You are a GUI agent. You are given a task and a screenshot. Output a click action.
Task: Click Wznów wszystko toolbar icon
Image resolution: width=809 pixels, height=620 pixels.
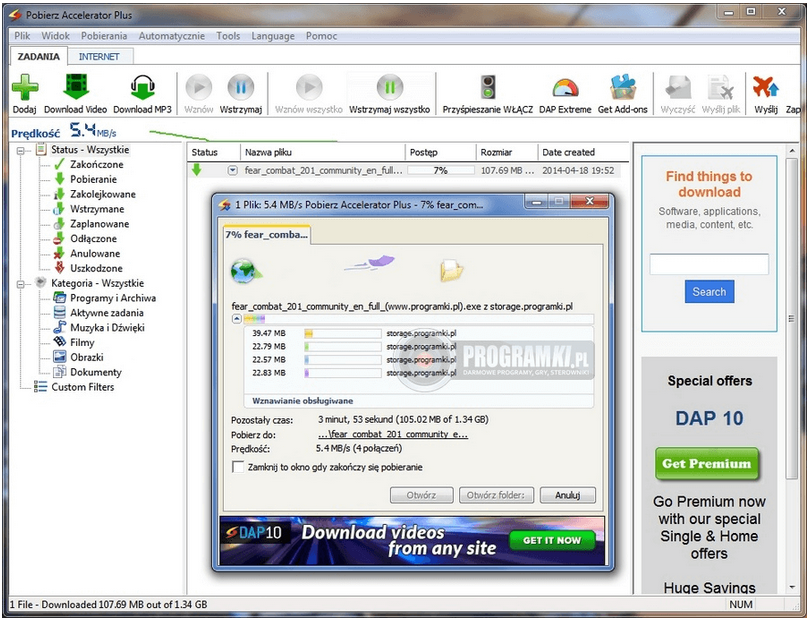coord(309,87)
